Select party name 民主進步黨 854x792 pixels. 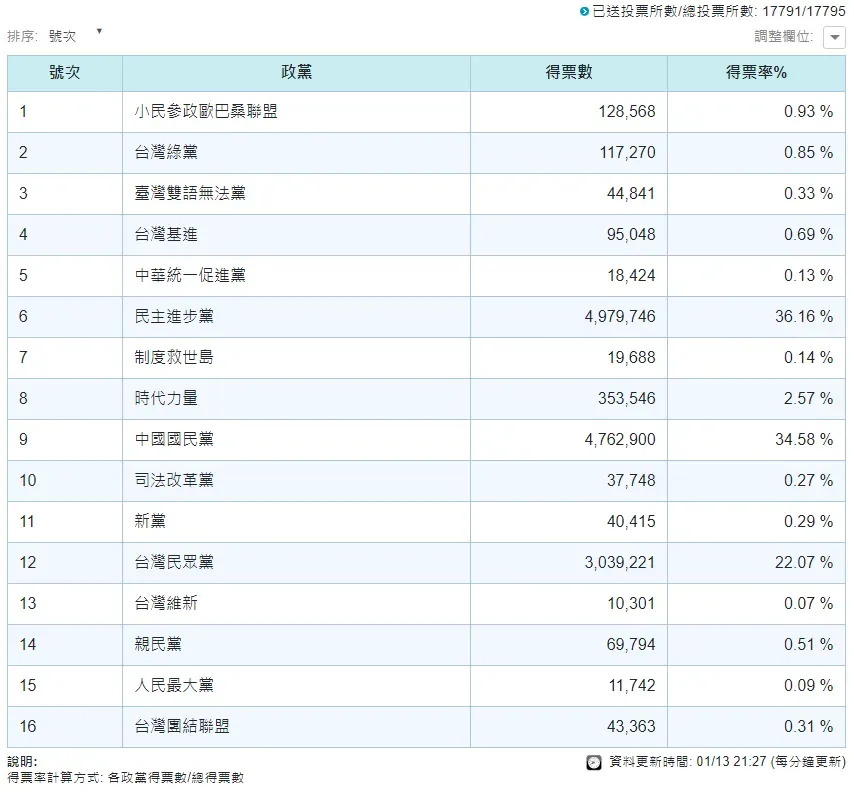174,316
